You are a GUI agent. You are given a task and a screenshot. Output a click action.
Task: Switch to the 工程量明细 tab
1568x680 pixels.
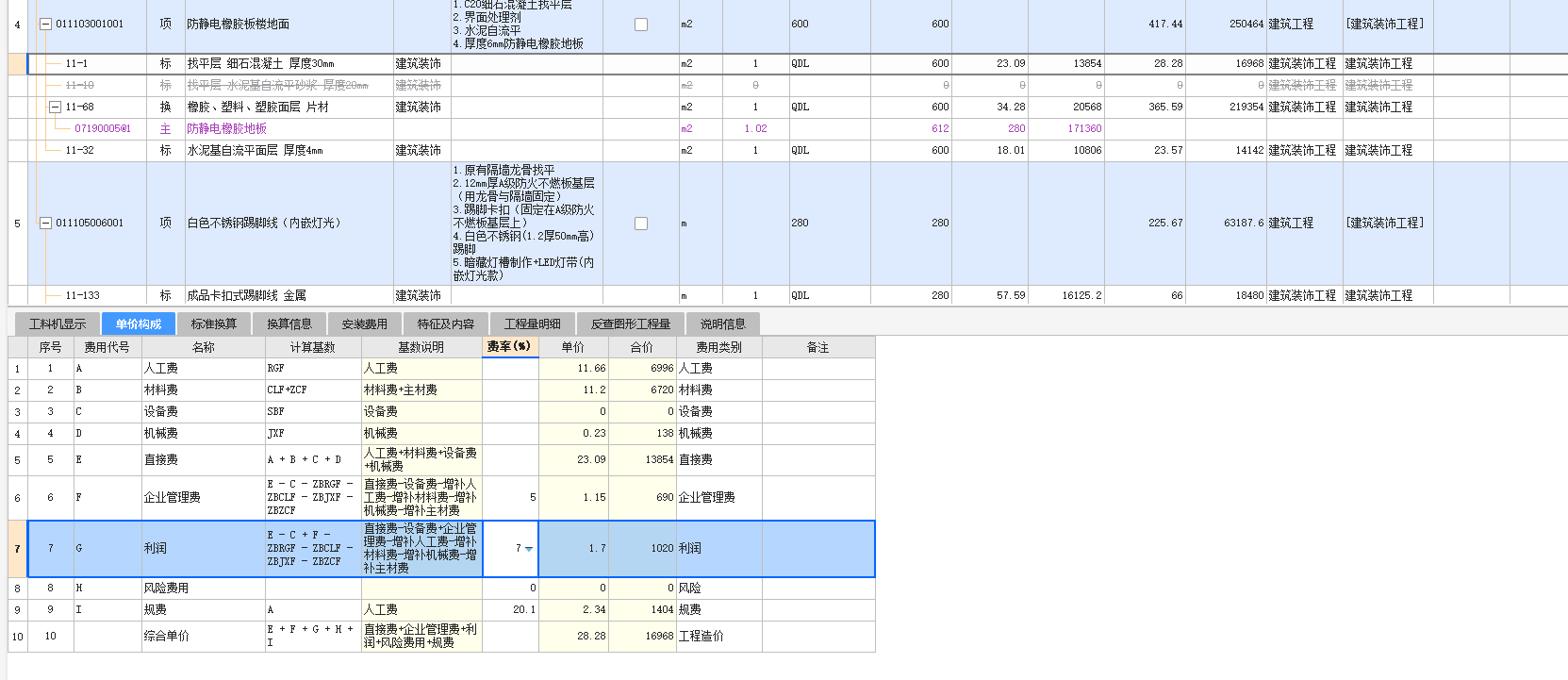point(533,323)
